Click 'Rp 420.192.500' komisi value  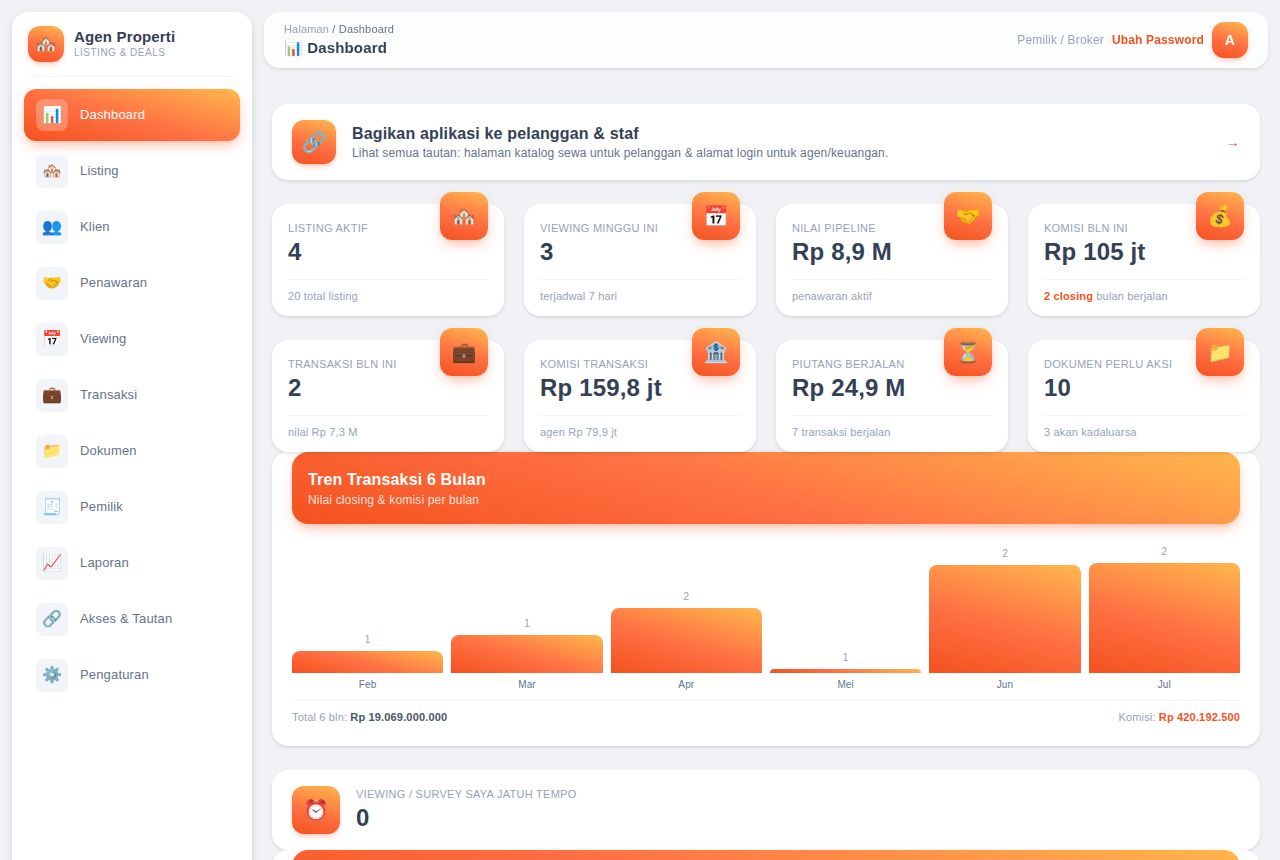click(x=1199, y=717)
